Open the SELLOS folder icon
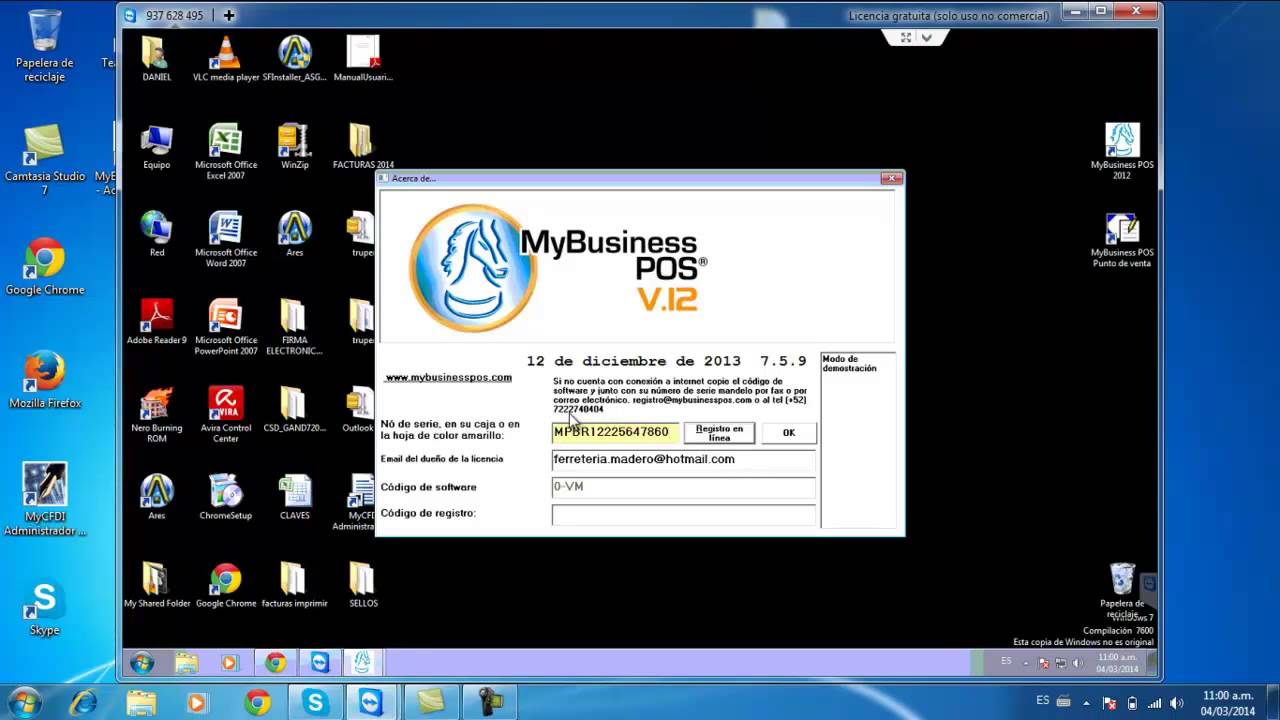 363,585
